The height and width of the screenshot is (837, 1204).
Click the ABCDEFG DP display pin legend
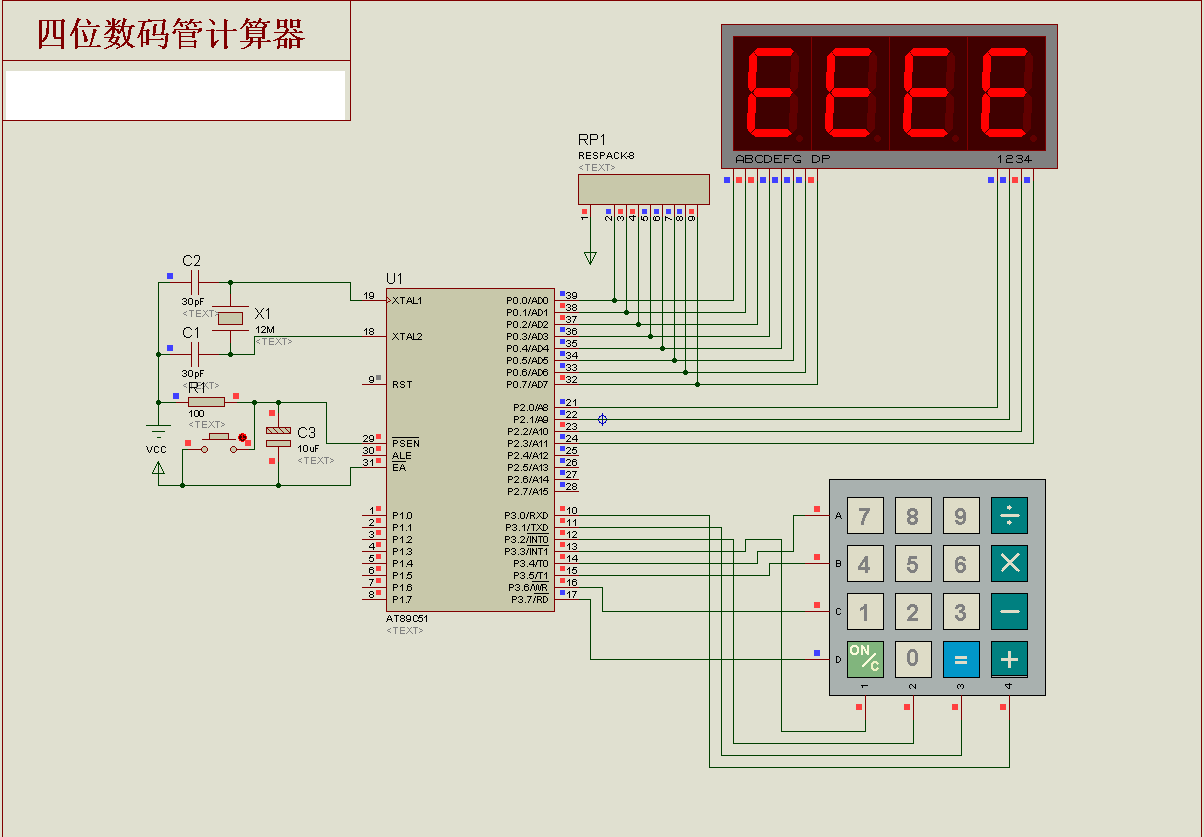(782, 160)
